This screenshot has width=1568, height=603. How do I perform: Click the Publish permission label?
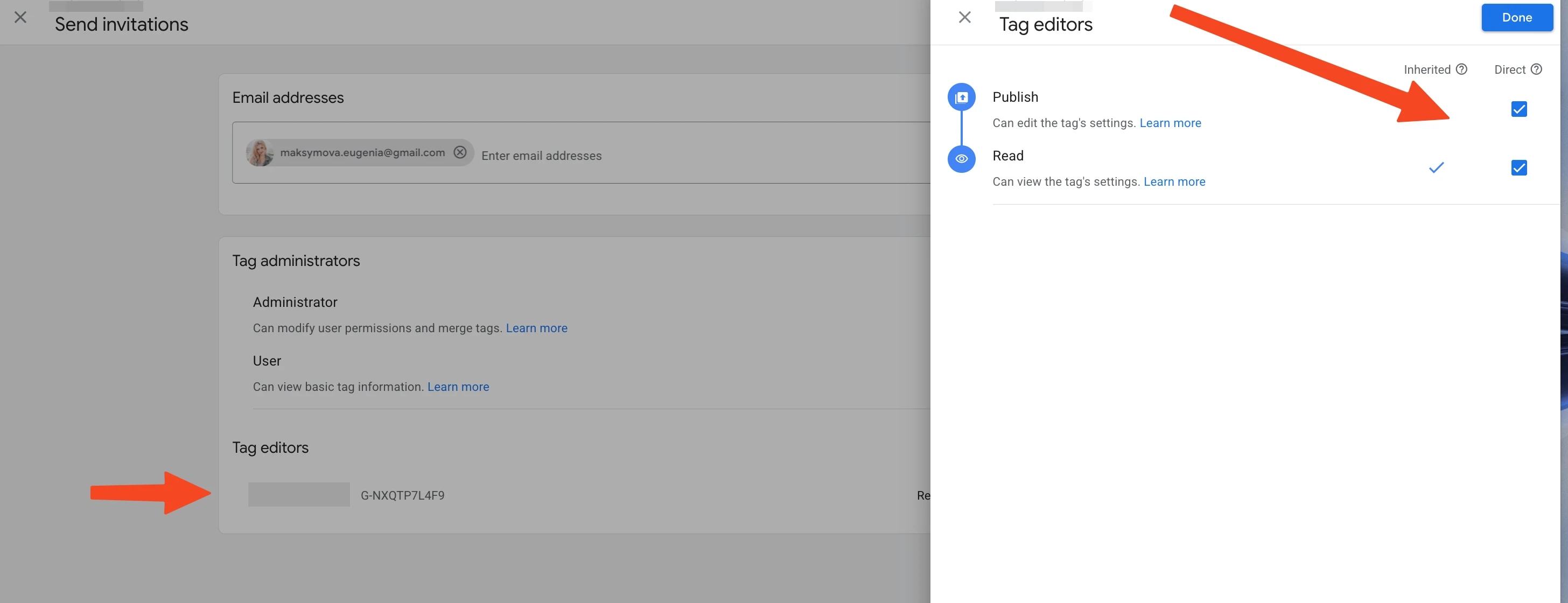(x=1016, y=97)
